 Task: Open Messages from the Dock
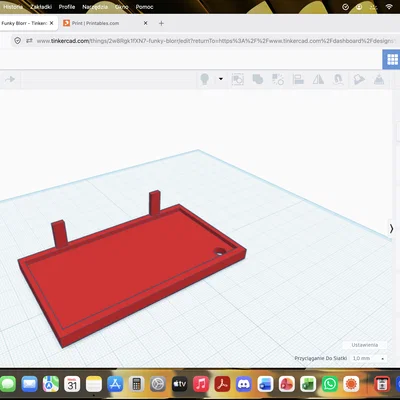[7, 384]
